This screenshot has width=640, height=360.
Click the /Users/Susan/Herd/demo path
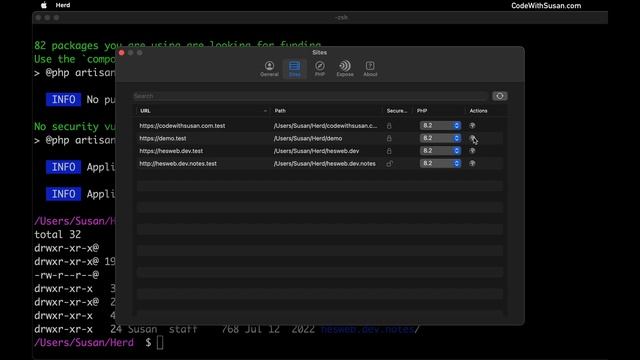(x=308, y=138)
